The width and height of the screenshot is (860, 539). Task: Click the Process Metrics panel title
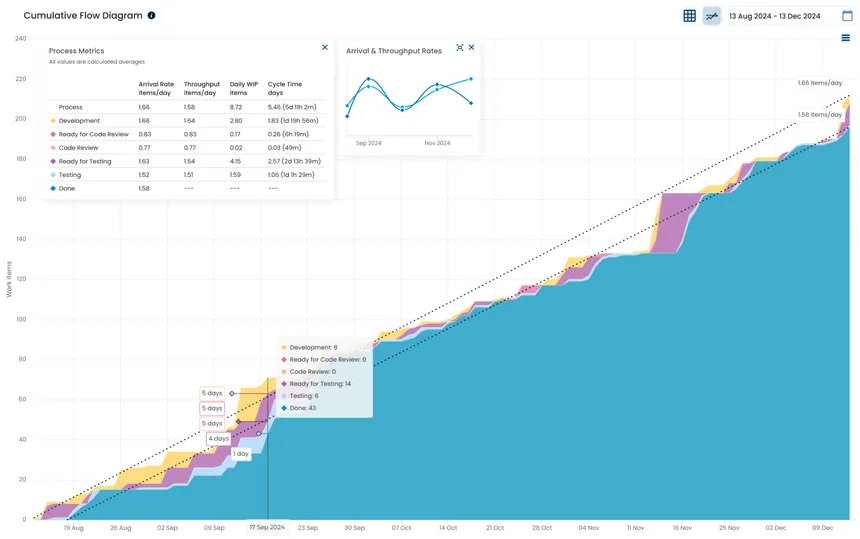pos(76,51)
